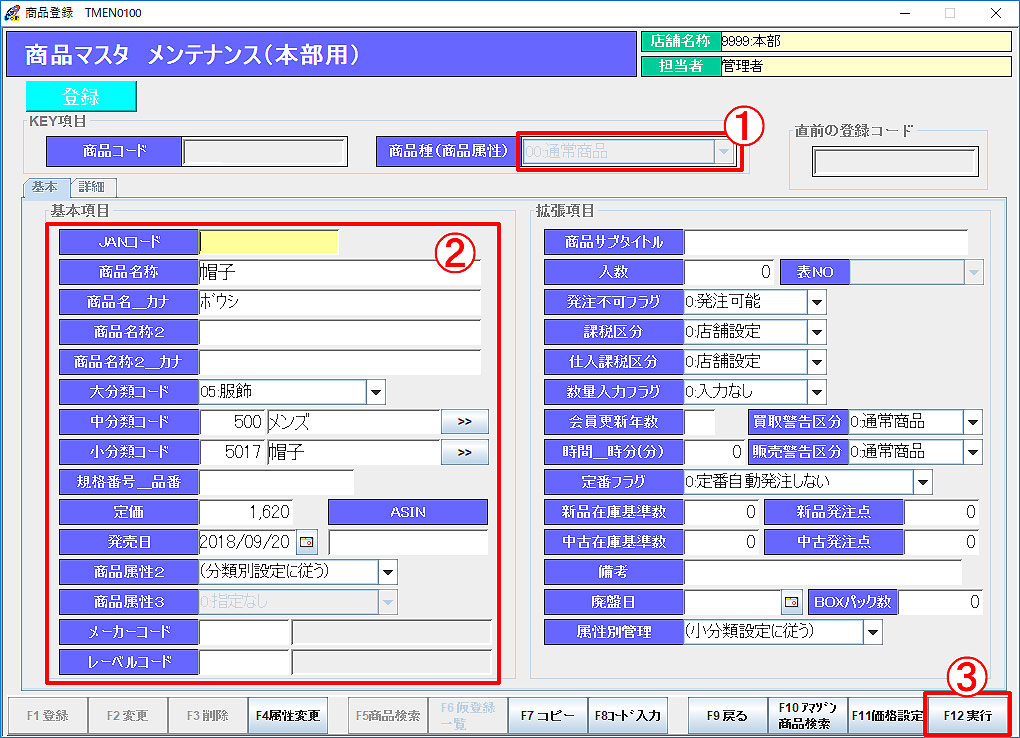1020x738 pixels.
Task: Open the 発売日 calendar picker icon
Action: pos(306,541)
